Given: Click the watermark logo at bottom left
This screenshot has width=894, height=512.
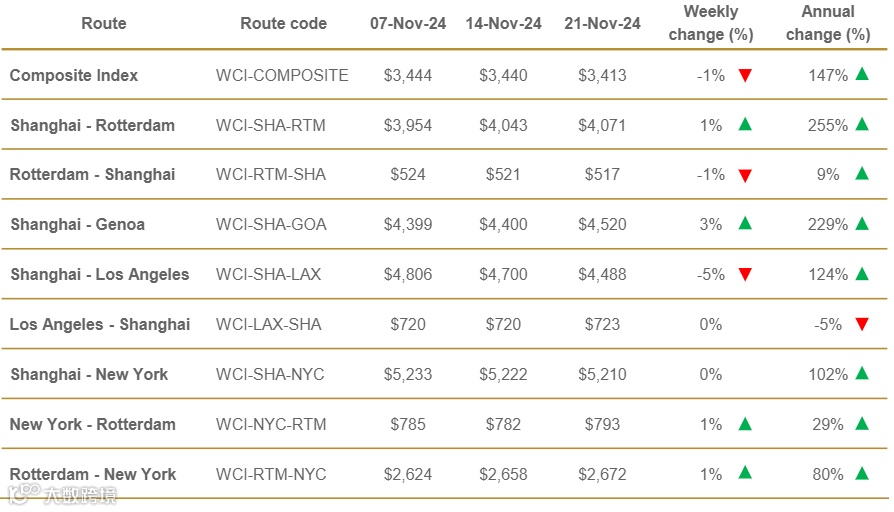Looking at the screenshot, I should 62,495.
